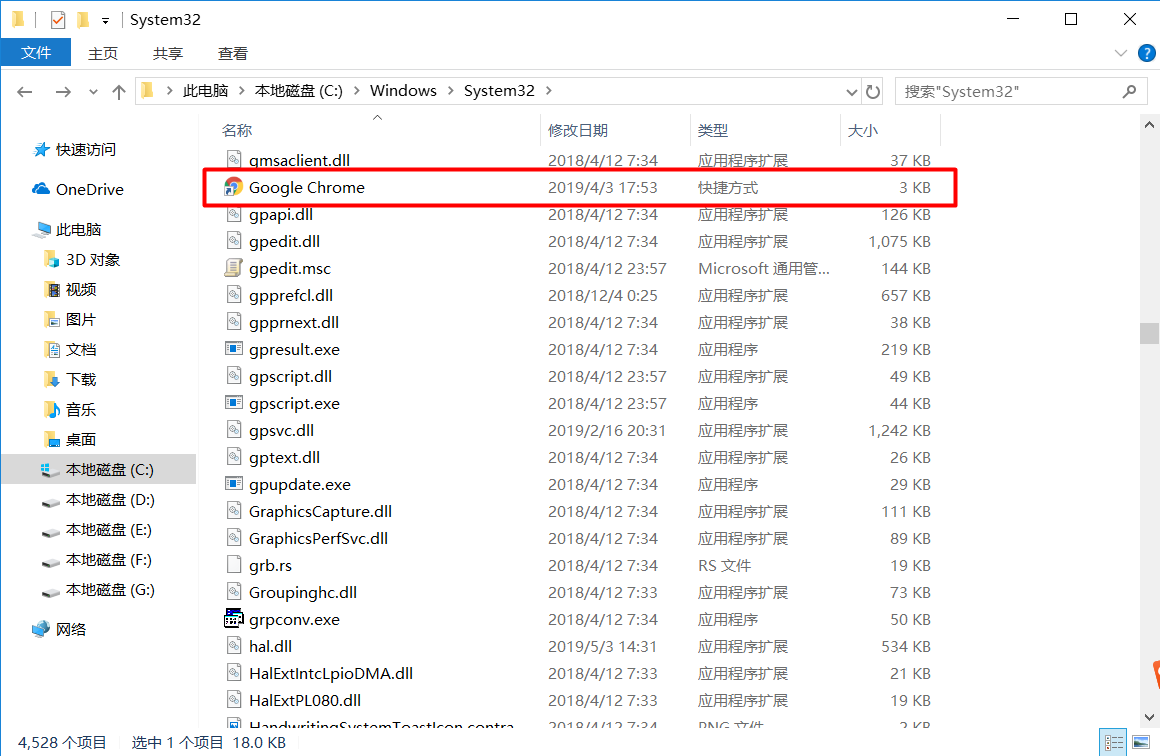
Task: Click Windows in the breadcrumb path
Action: click(x=403, y=90)
